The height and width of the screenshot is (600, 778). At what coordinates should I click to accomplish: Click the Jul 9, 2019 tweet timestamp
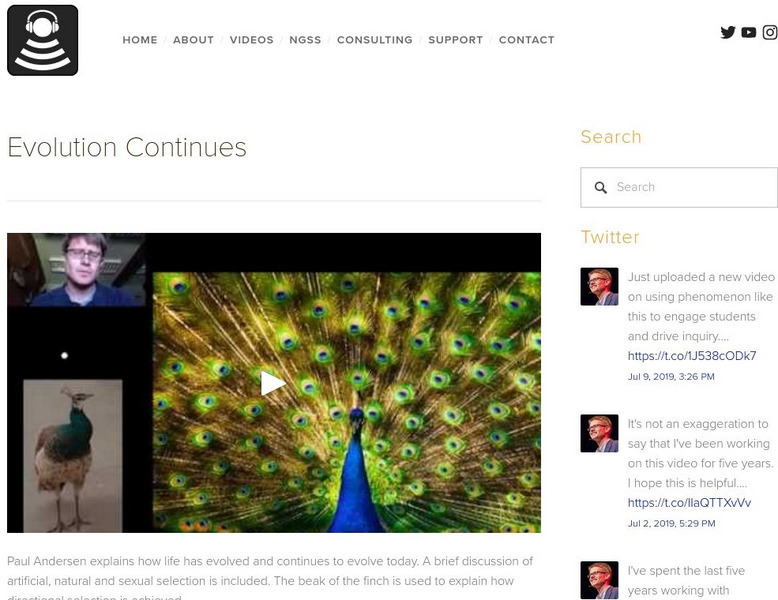pyautogui.click(x=671, y=377)
